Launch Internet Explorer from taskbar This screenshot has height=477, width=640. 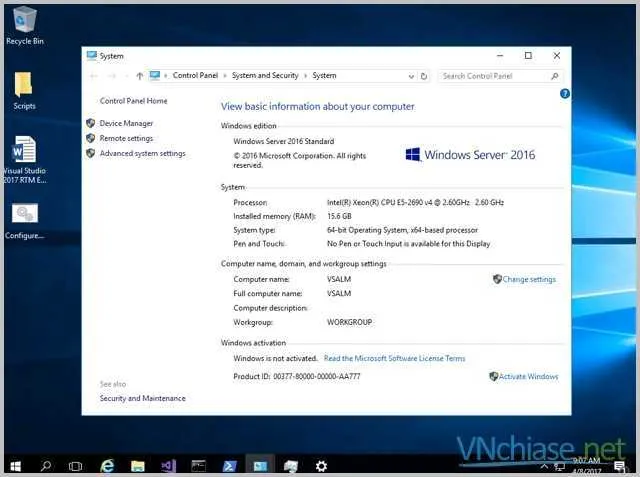pyautogui.click(x=107, y=466)
